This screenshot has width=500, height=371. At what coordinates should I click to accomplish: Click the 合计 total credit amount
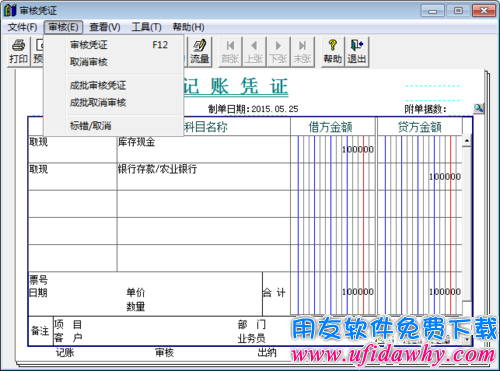coord(445,292)
